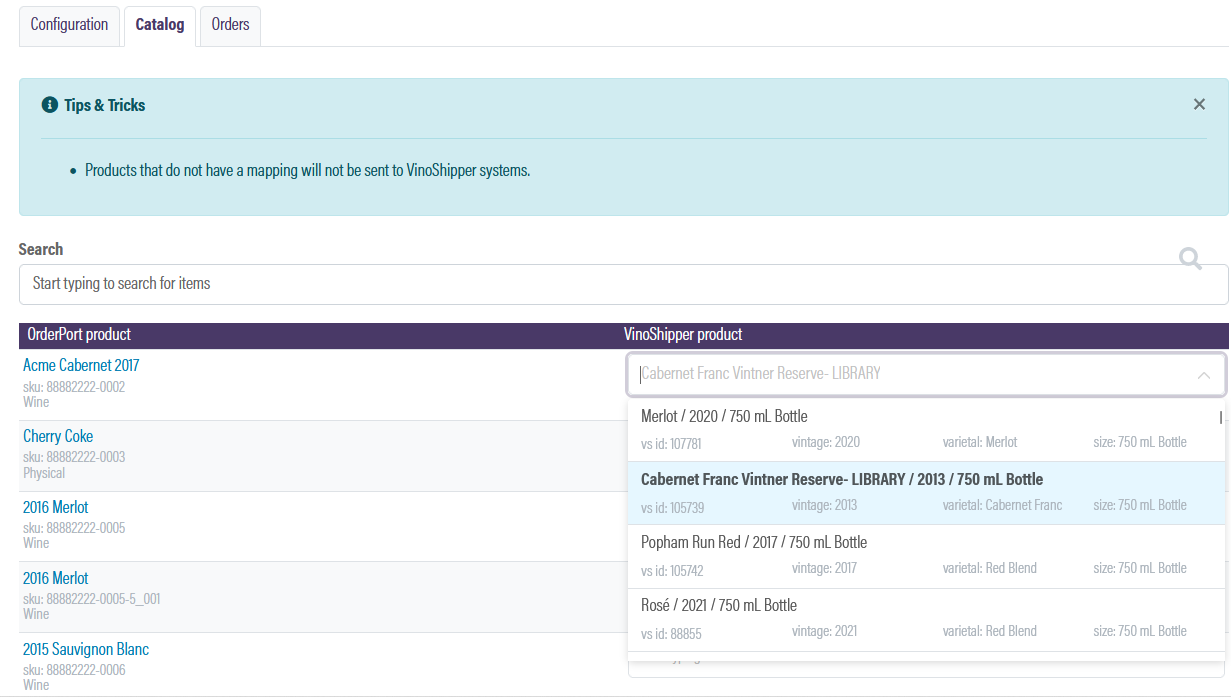
Task: Open the Acme Cabernet 2017 product link
Action: tap(81, 365)
